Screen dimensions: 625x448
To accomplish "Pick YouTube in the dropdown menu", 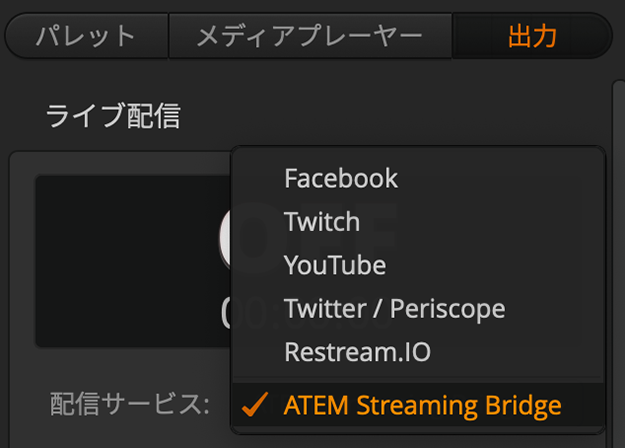I will point(334,265).
